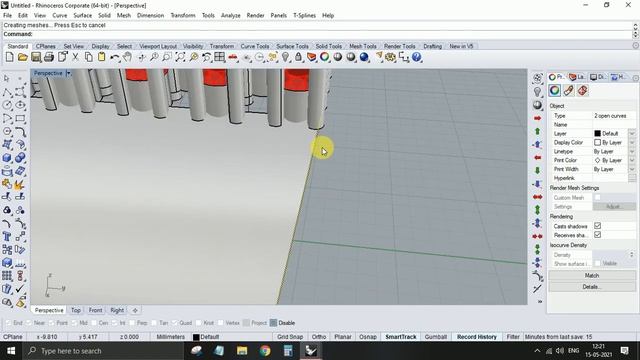Click the color wheel Object Properties icon
This screenshot has width=640, height=360.
(x=324, y=57)
